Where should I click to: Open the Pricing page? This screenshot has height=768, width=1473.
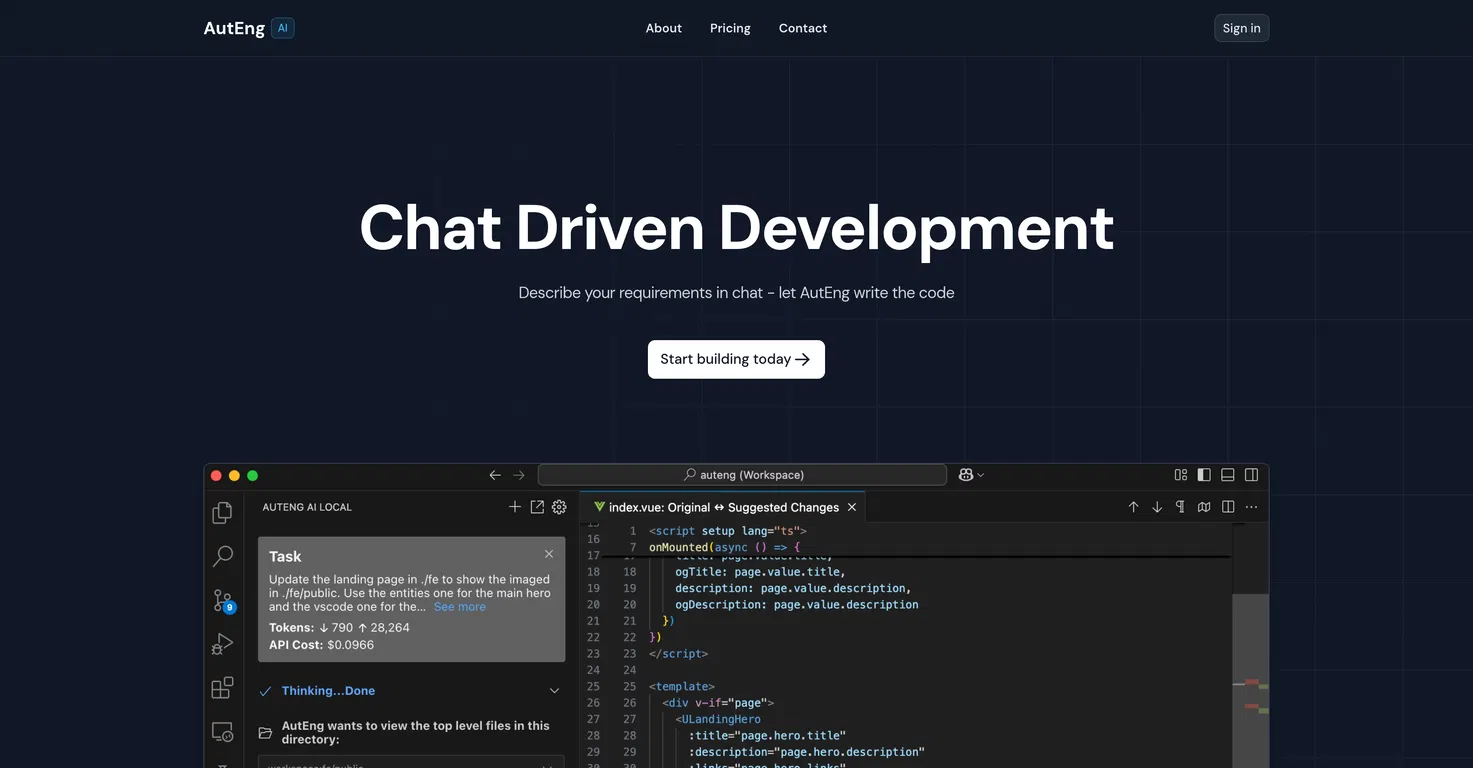[x=730, y=28]
